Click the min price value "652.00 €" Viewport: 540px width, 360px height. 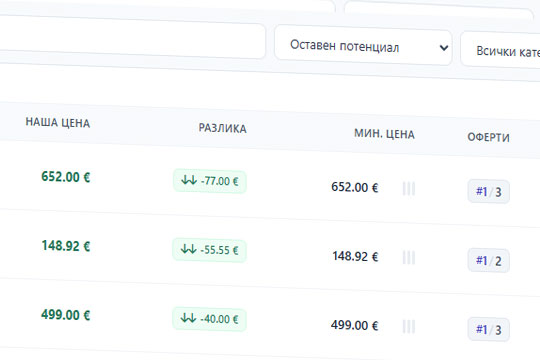click(355, 187)
